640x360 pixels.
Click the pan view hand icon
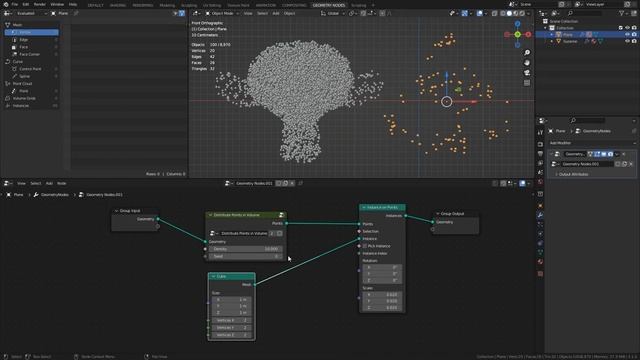coord(527,63)
